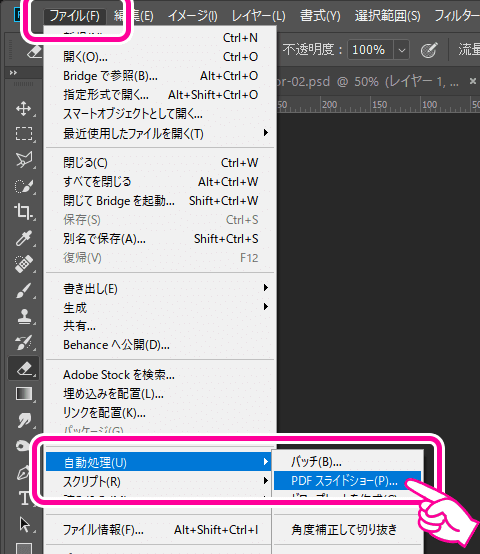The image size is (480, 554).
Task: Select the Rectangular Marquee tool
Action: (24, 134)
